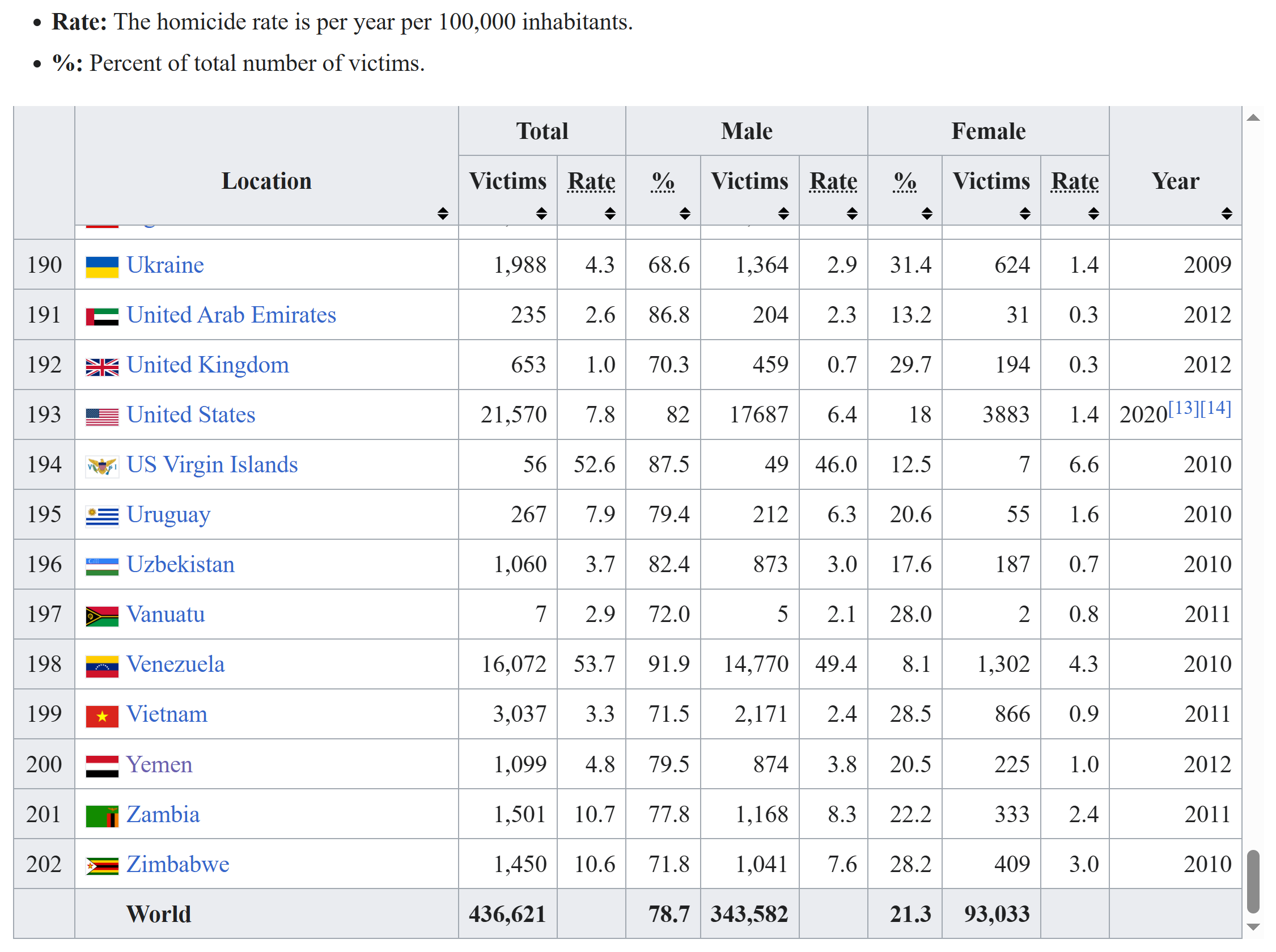Open the Uruguay link

pyautogui.click(x=168, y=515)
